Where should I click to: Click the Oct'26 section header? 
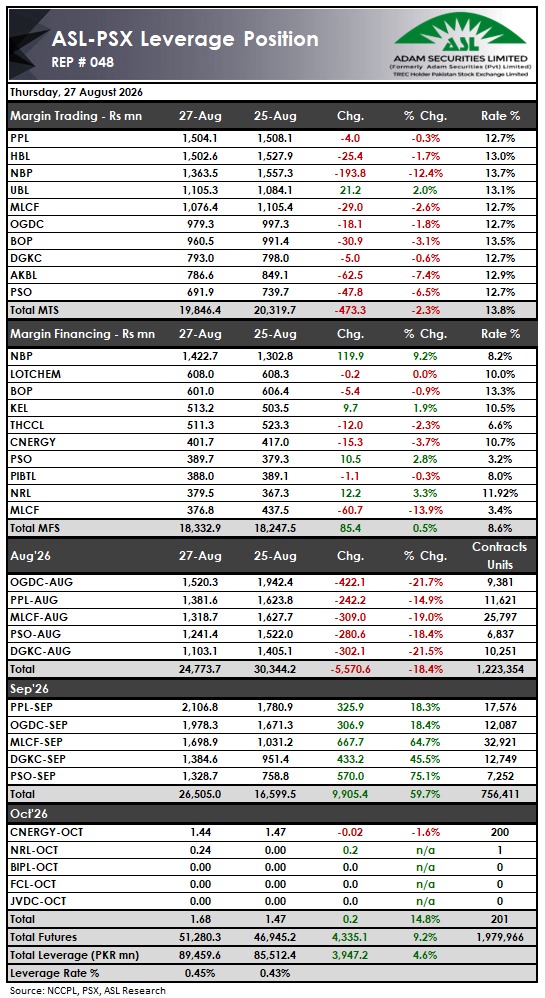[x=29, y=813]
